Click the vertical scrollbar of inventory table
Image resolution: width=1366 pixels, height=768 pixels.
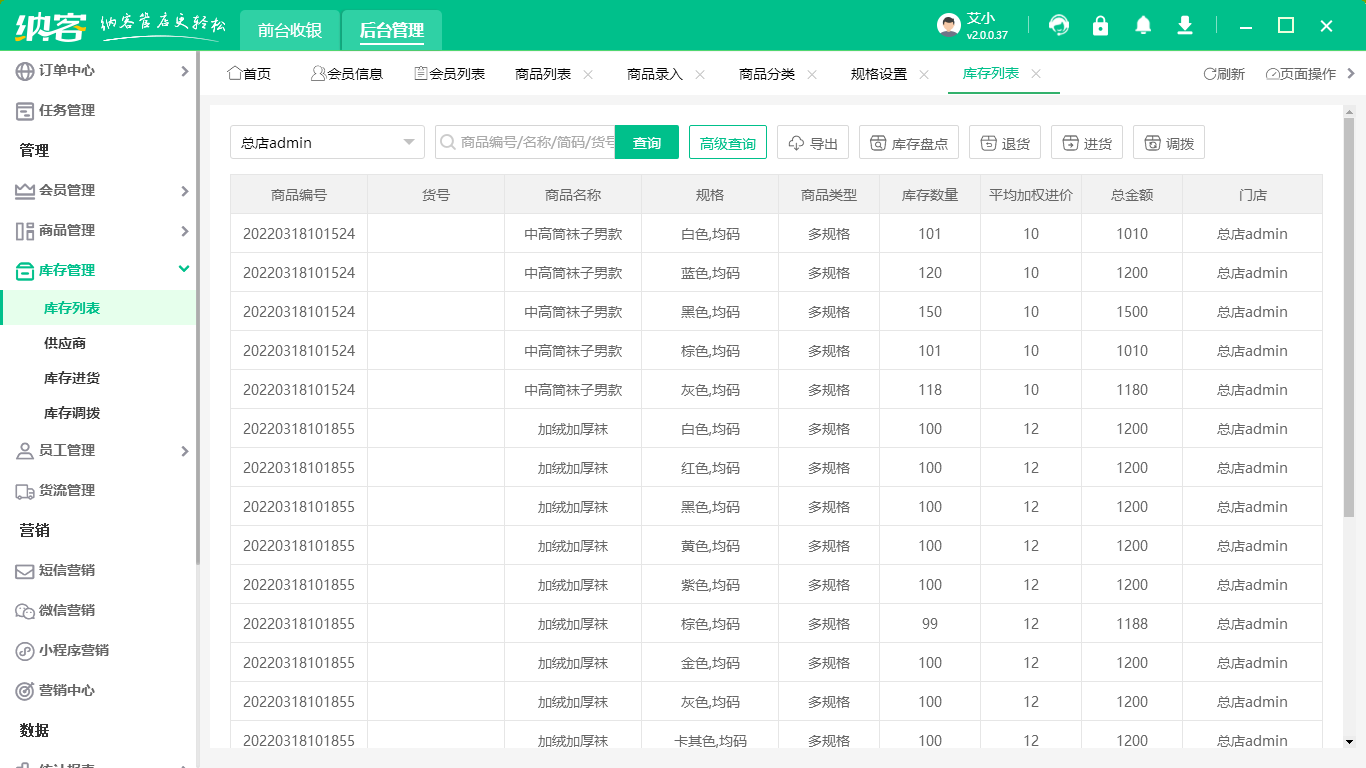tap(1349, 317)
